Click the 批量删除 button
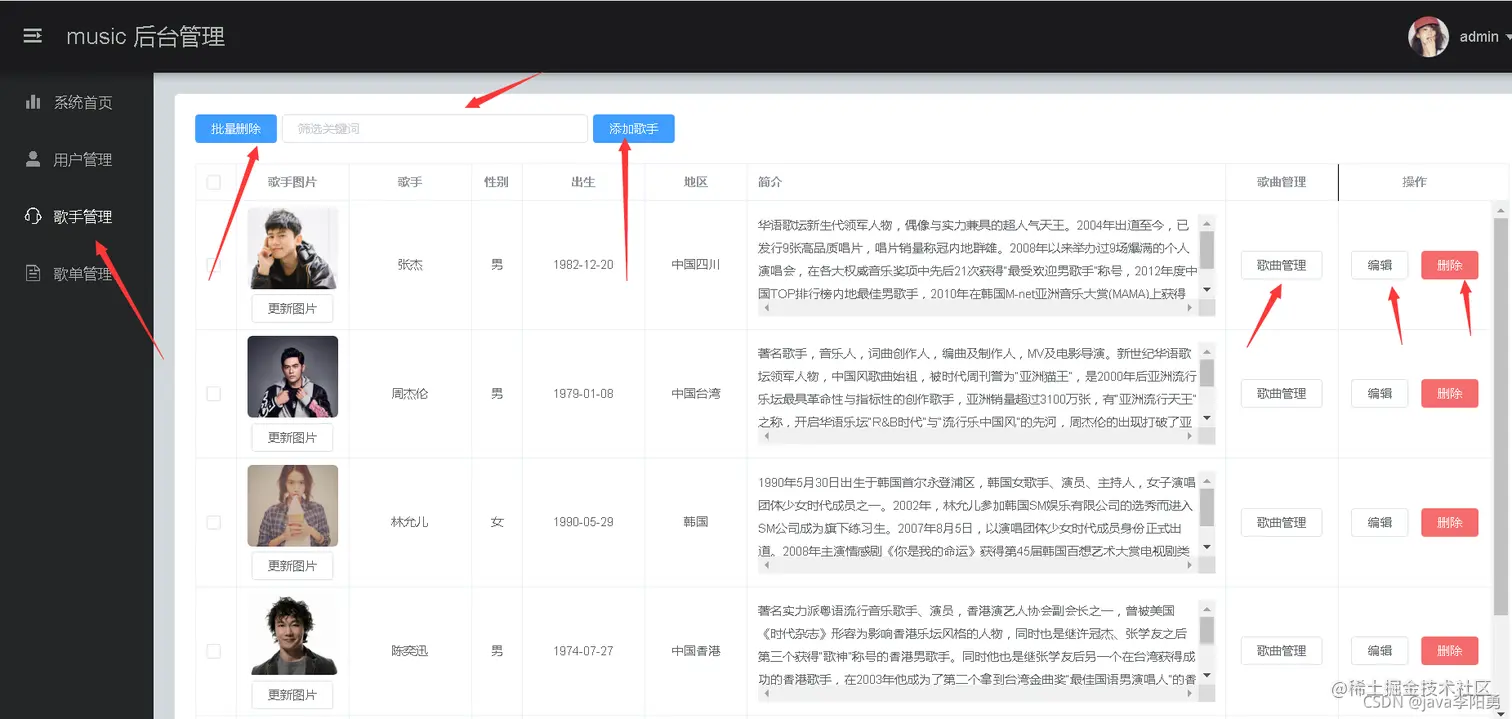This screenshot has height=719, width=1512. click(x=236, y=129)
